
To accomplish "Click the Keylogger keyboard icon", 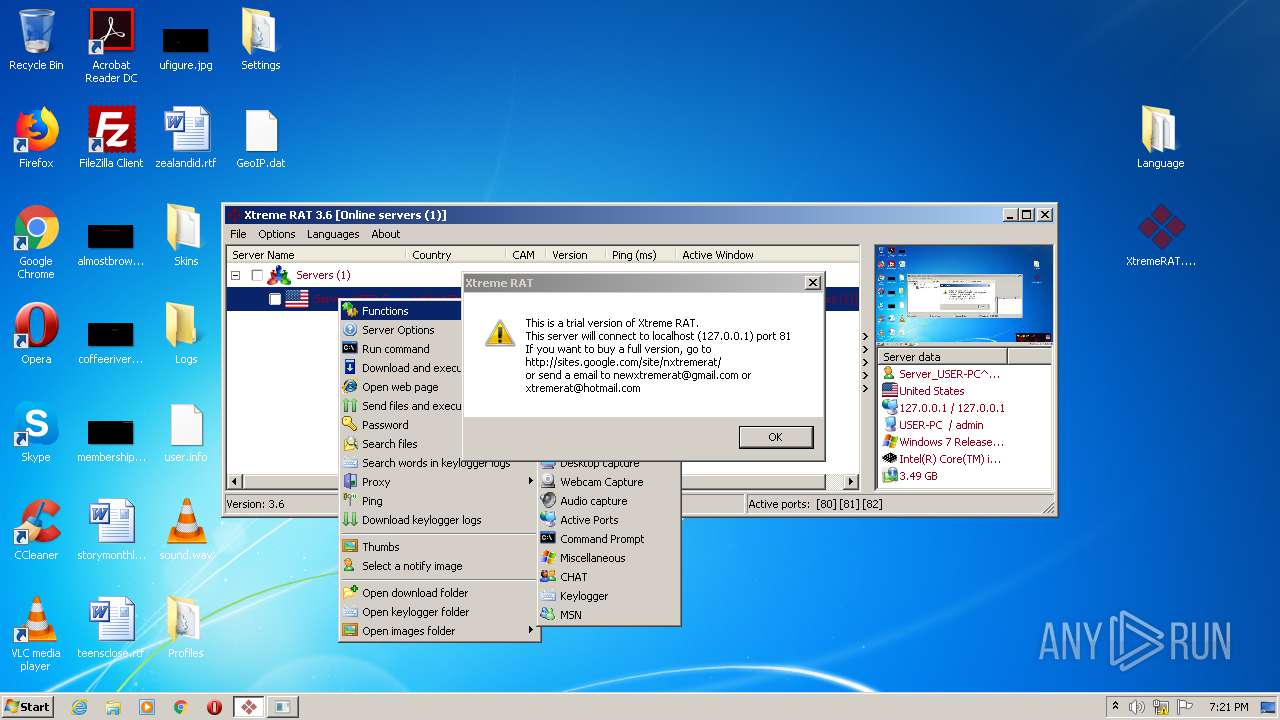I will (x=548, y=596).
